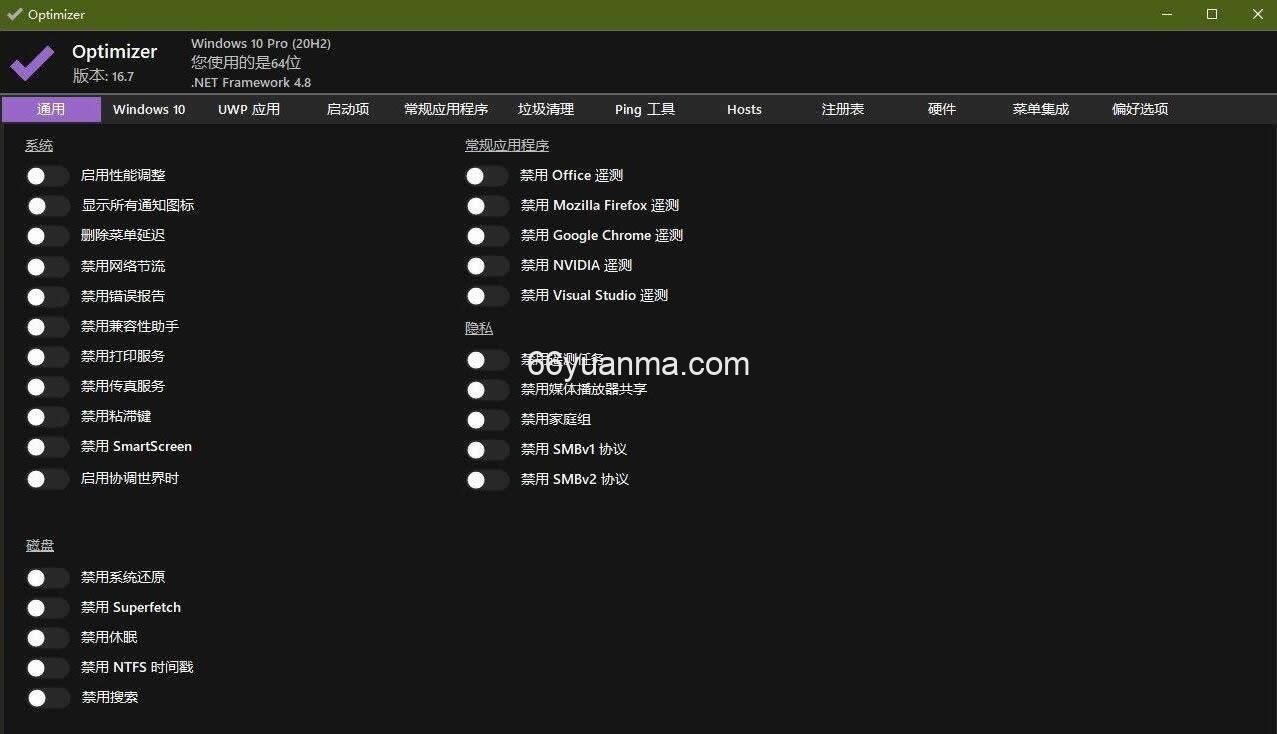Enable 禁用 Office 遥测

pos(486,175)
